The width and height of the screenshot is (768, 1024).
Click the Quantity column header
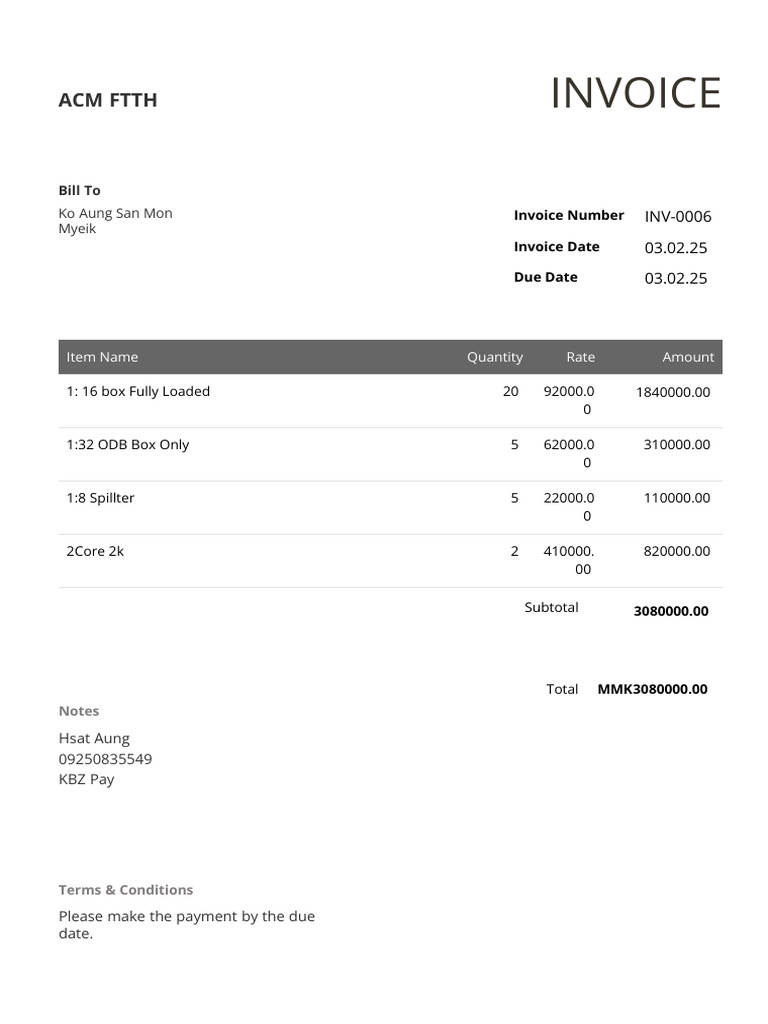pos(494,357)
